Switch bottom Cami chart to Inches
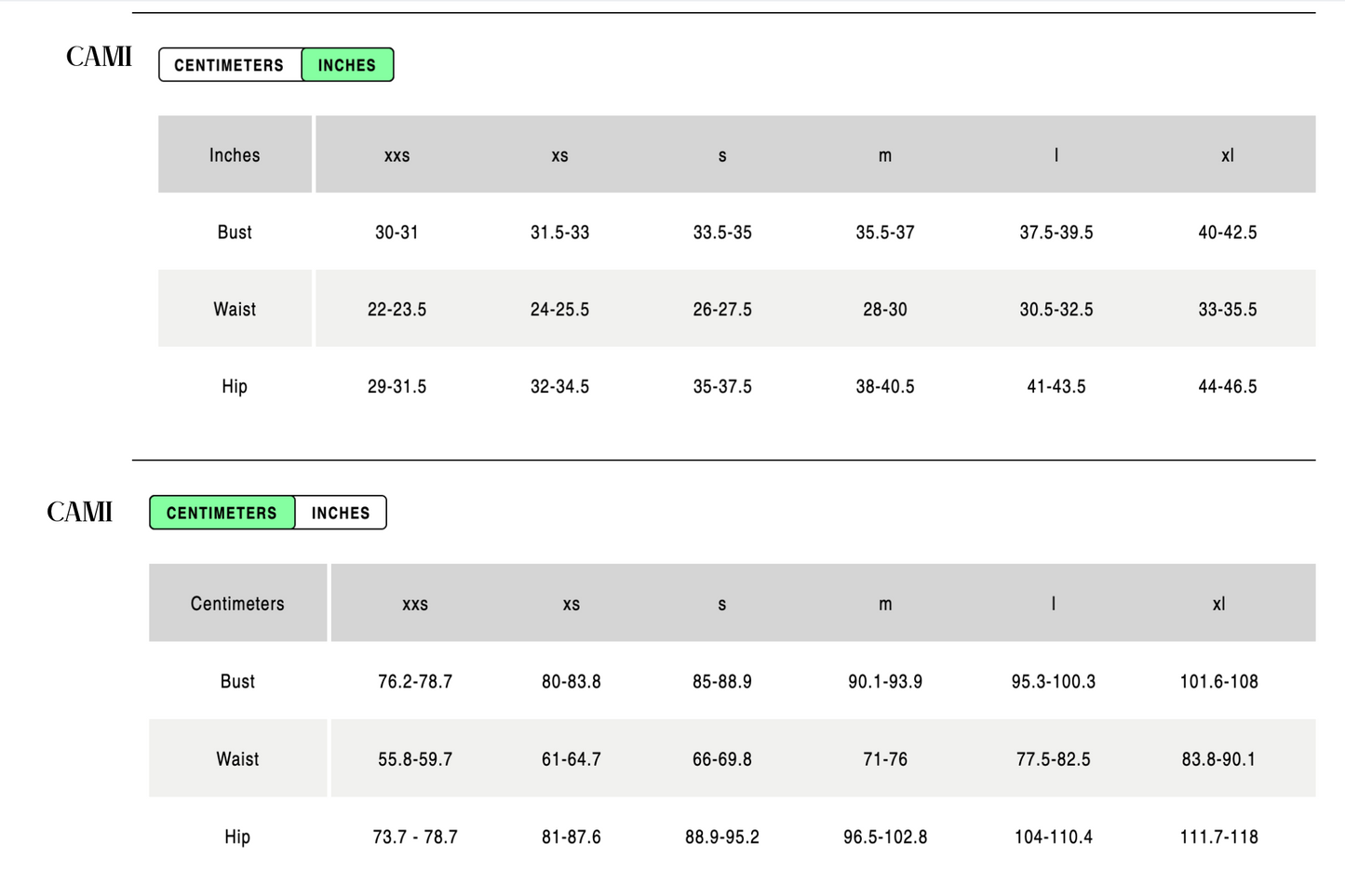The height and width of the screenshot is (896, 1345). click(341, 513)
